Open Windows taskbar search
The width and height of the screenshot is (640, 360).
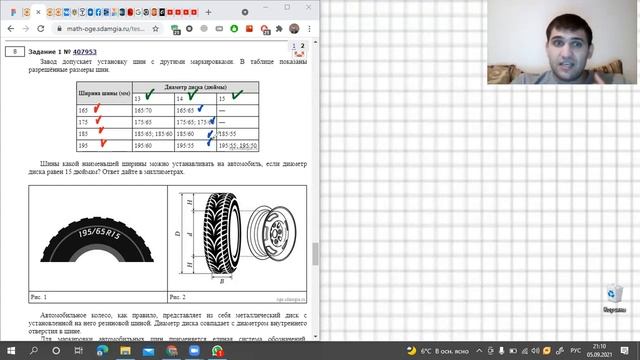pyautogui.click(x=34, y=351)
